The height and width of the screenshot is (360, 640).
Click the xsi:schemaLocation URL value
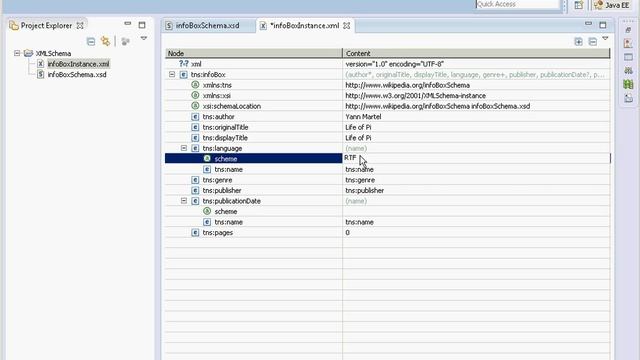point(438,106)
